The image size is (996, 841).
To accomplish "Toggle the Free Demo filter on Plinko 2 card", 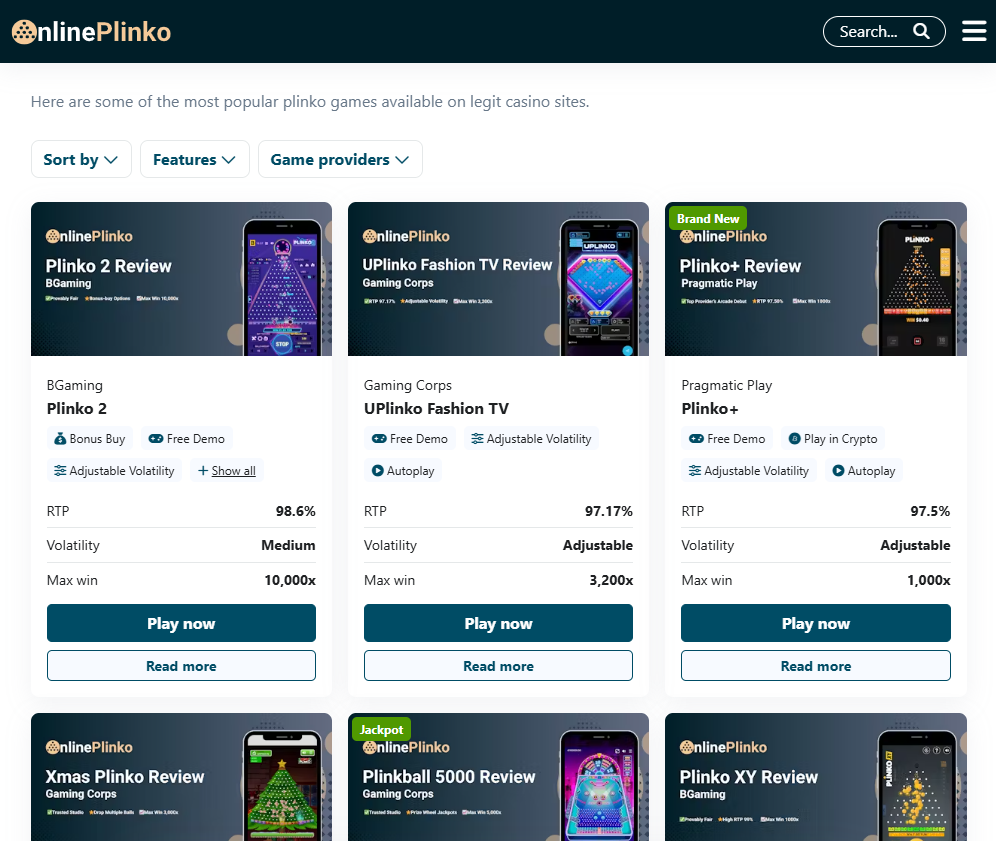I will [x=187, y=438].
